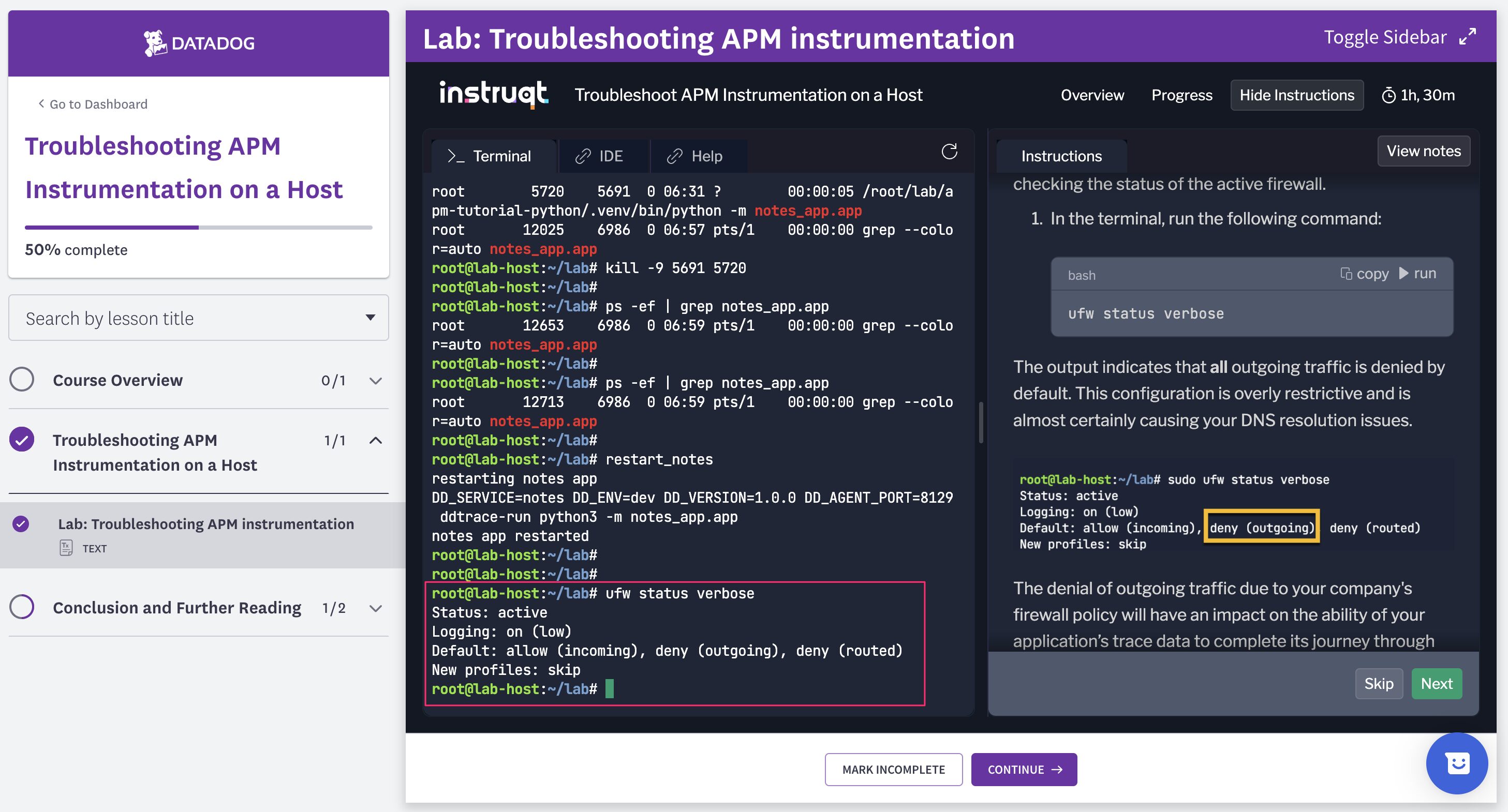Click the terminal output screenshot in instructions

(x=1233, y=504)
